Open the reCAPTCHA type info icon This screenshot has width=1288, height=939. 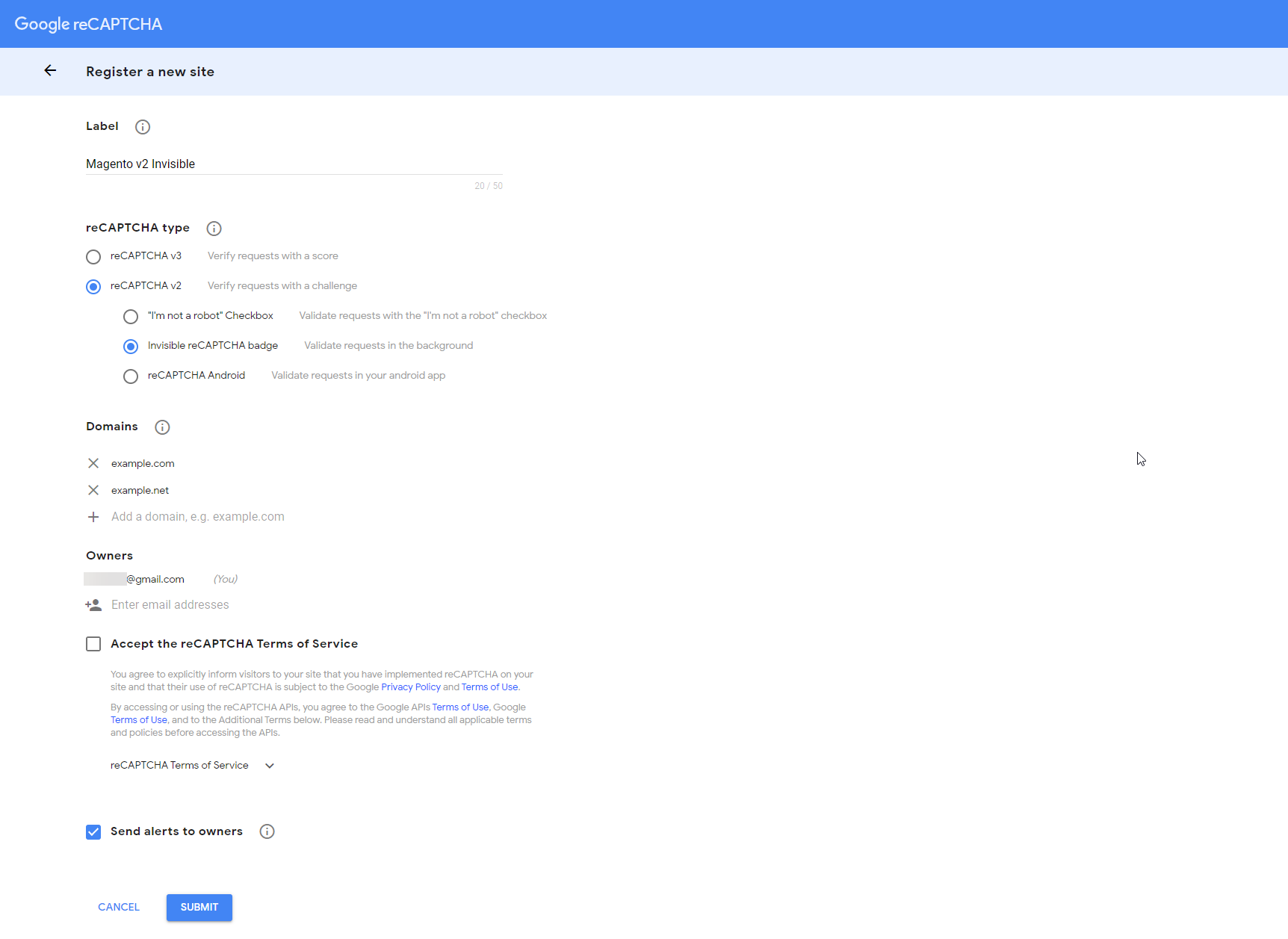click(214, 229)
